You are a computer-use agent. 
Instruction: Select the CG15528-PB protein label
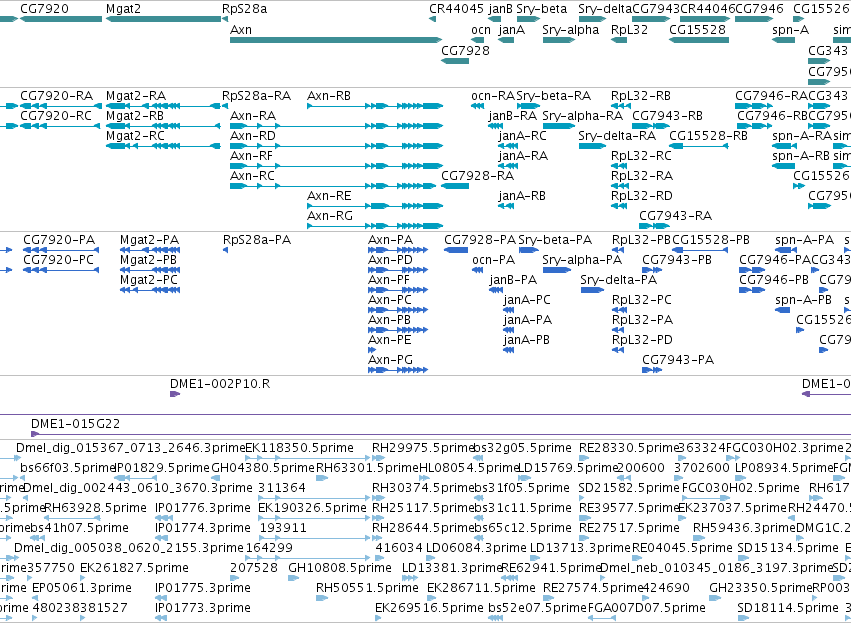coord(710,240)
